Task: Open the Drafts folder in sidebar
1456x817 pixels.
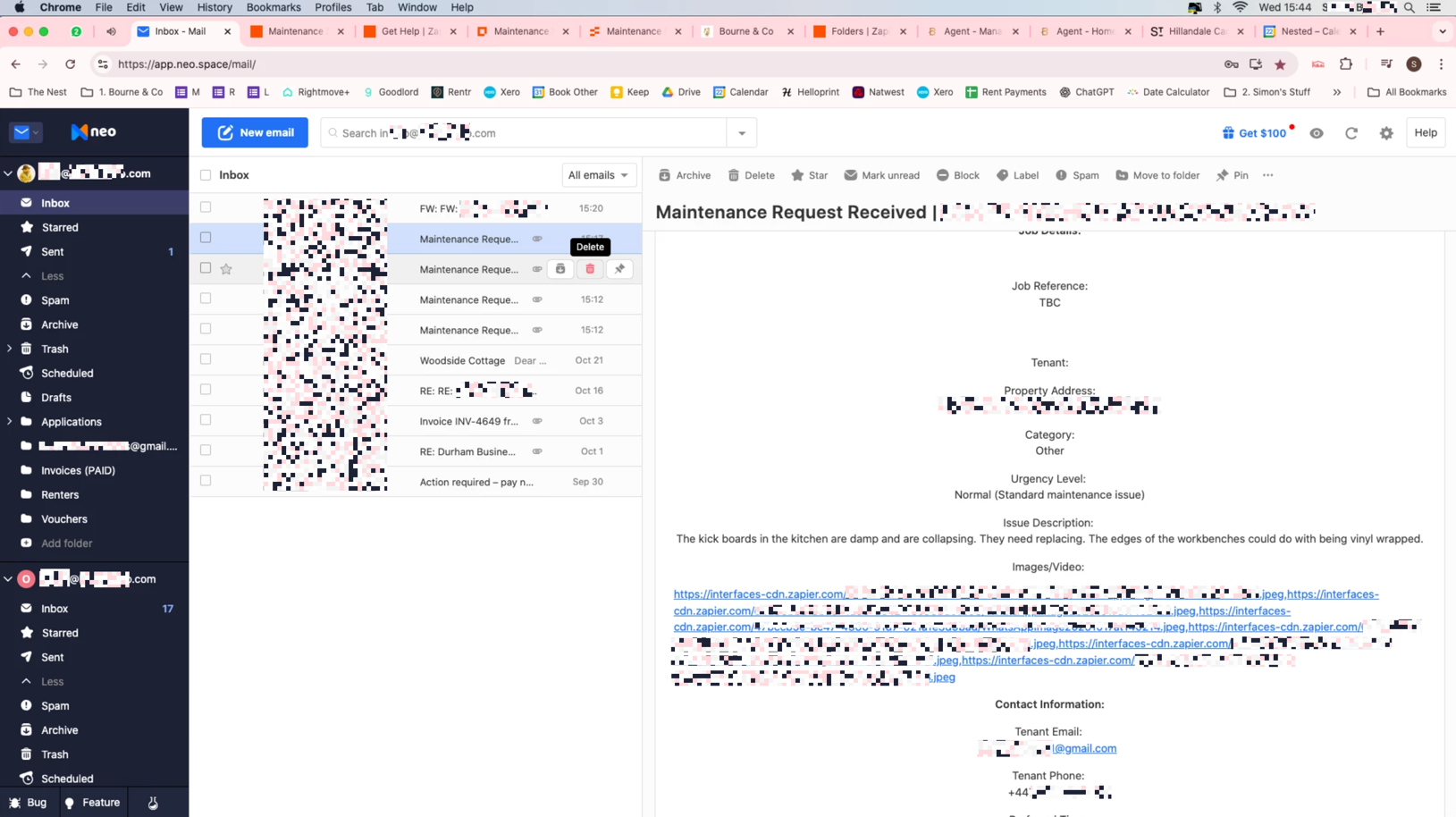Action: [55, 398]
